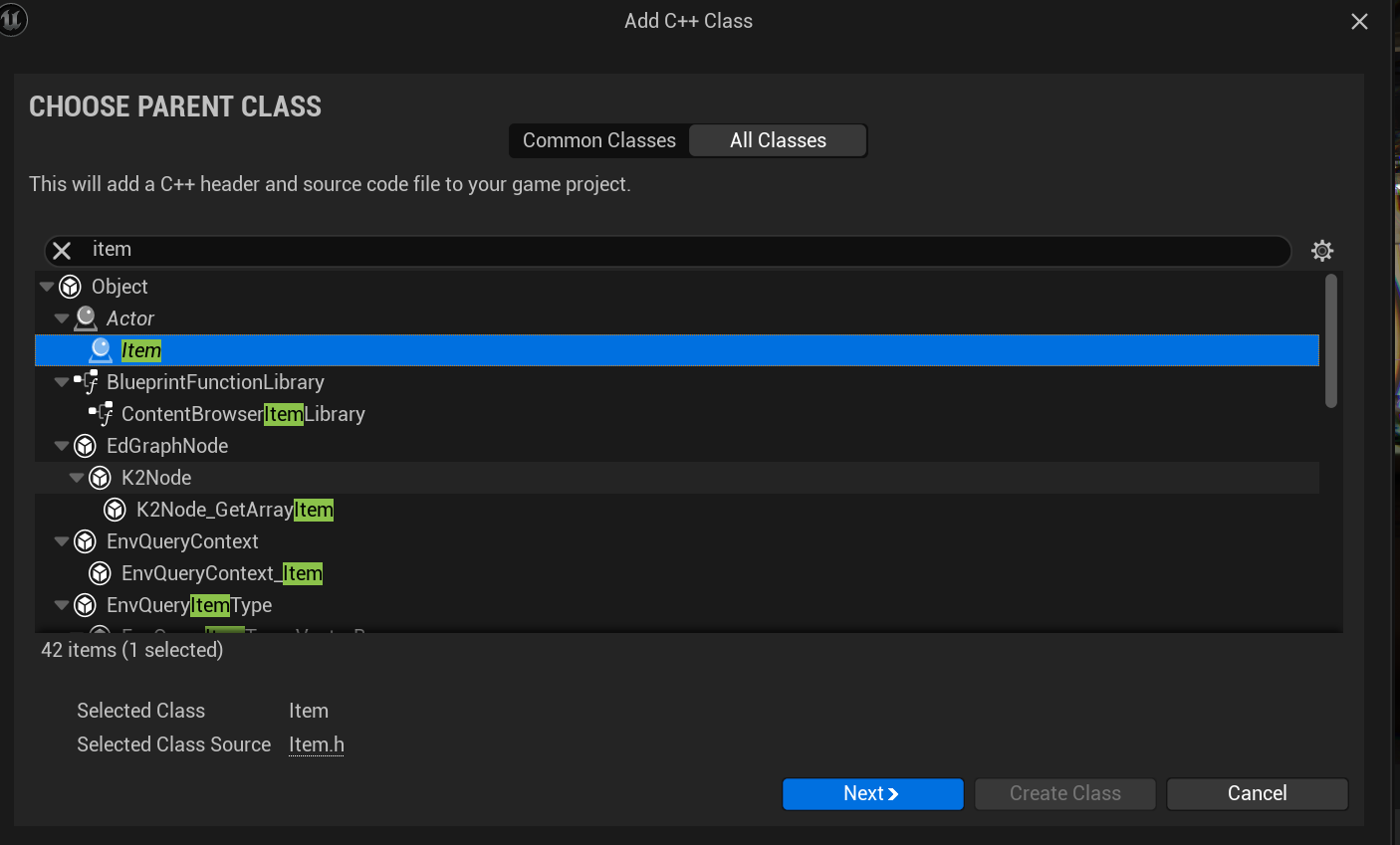Click the Unreal Engine logo icon

(12, 19)
